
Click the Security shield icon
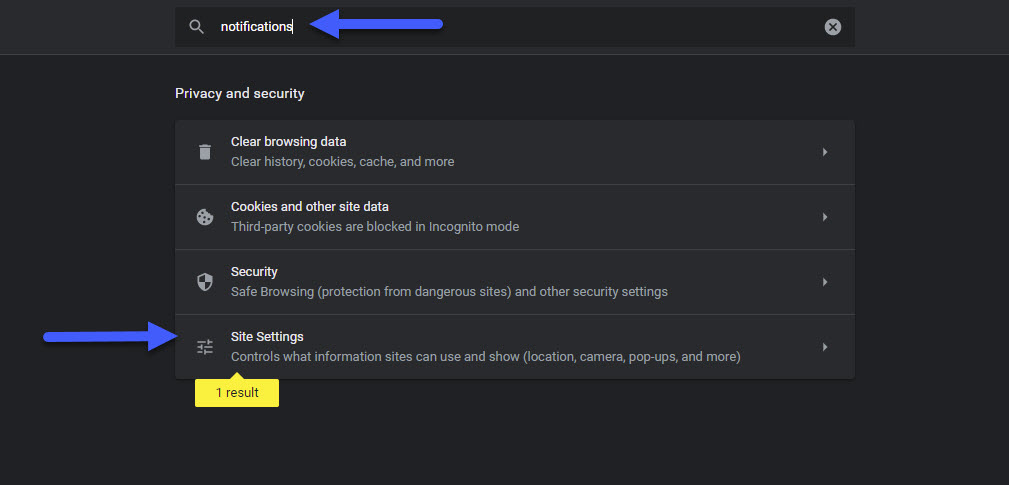[205, 282]
